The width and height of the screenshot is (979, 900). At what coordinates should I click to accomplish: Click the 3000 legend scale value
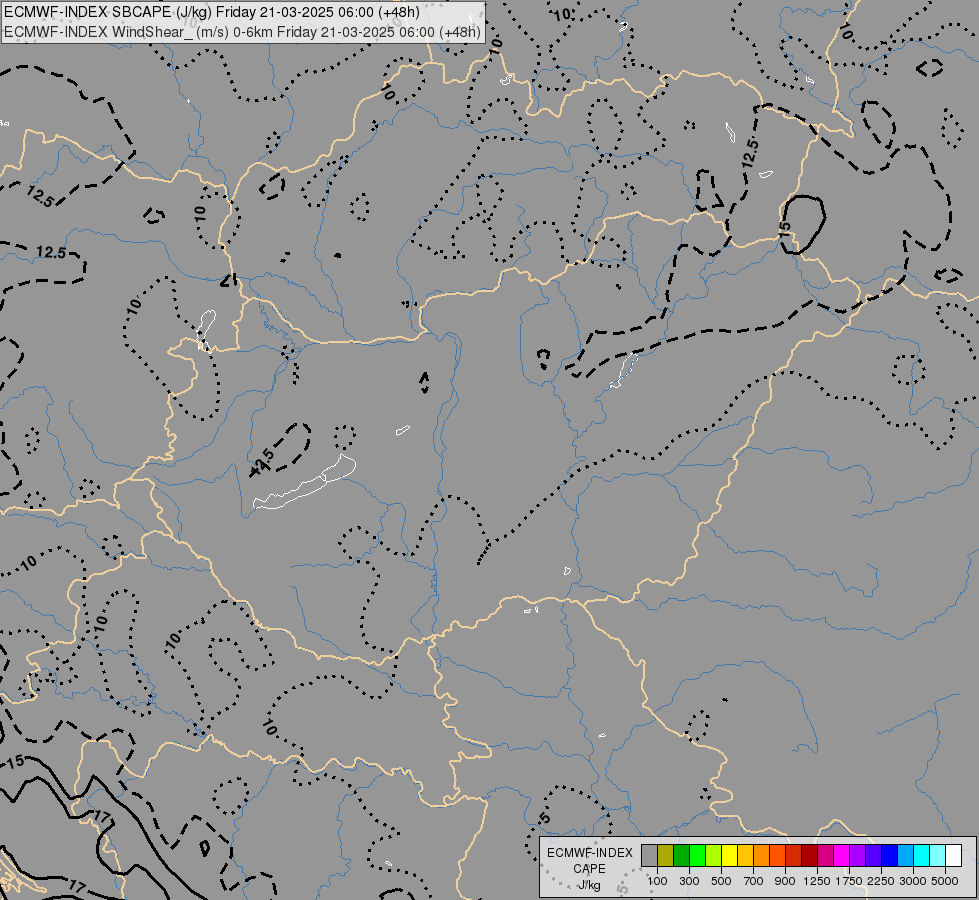click(913, 881)
